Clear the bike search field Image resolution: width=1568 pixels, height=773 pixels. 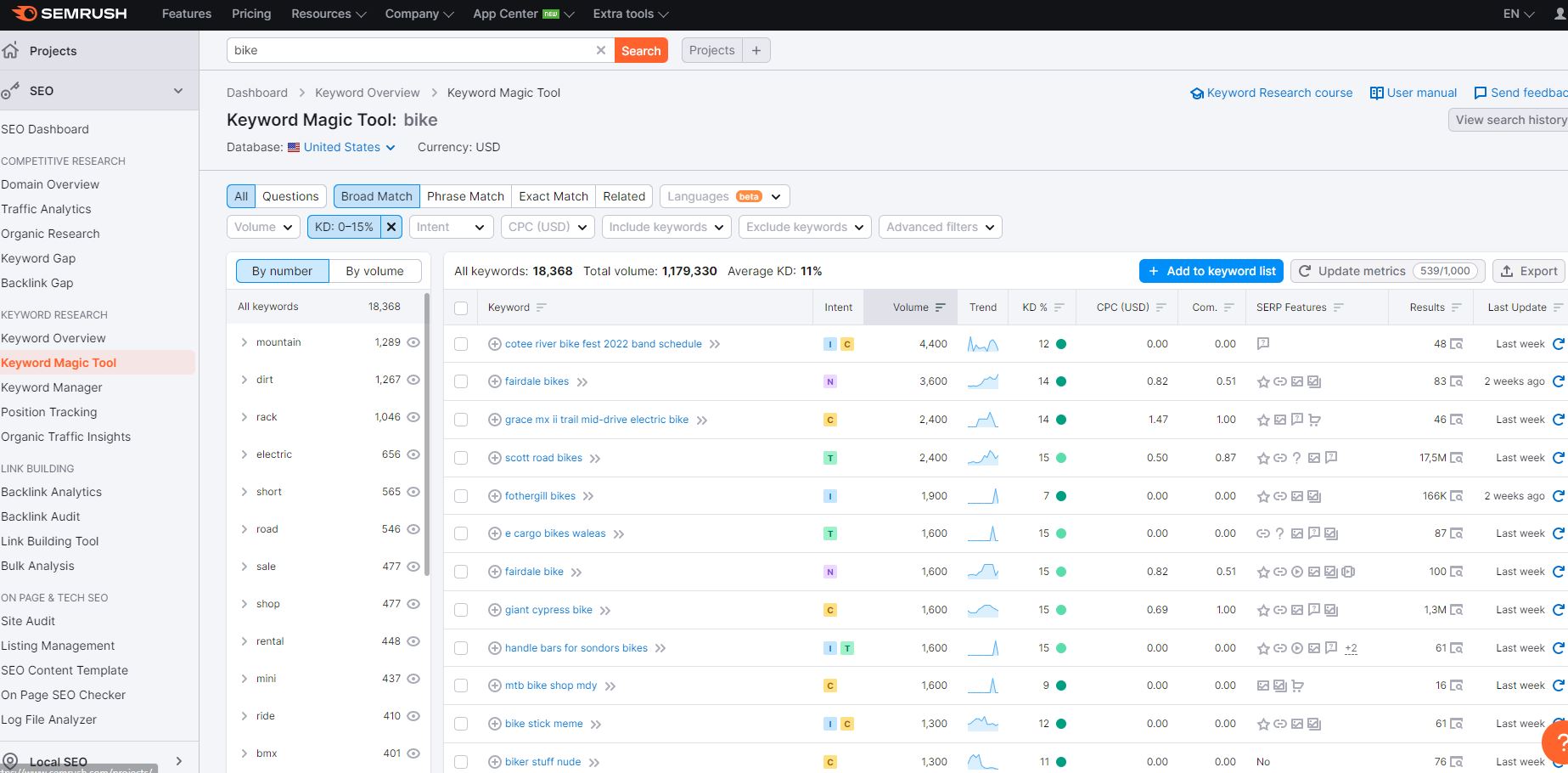(x=601, y=50)
